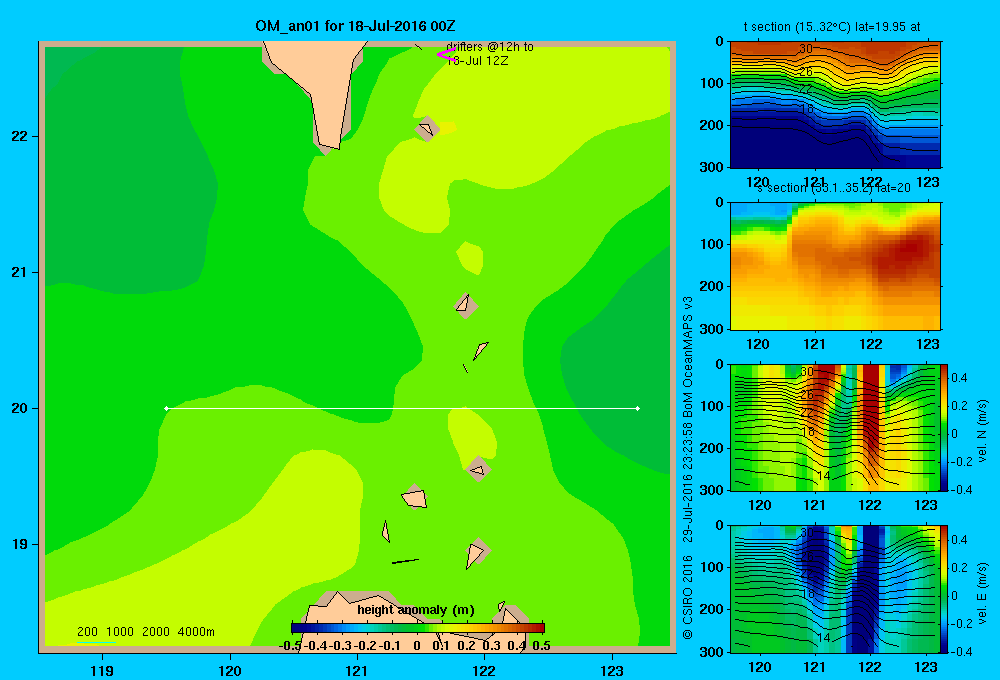
Task: Select the 's section (33.1..35.2) lat=20' title
Action: [834, 188]
